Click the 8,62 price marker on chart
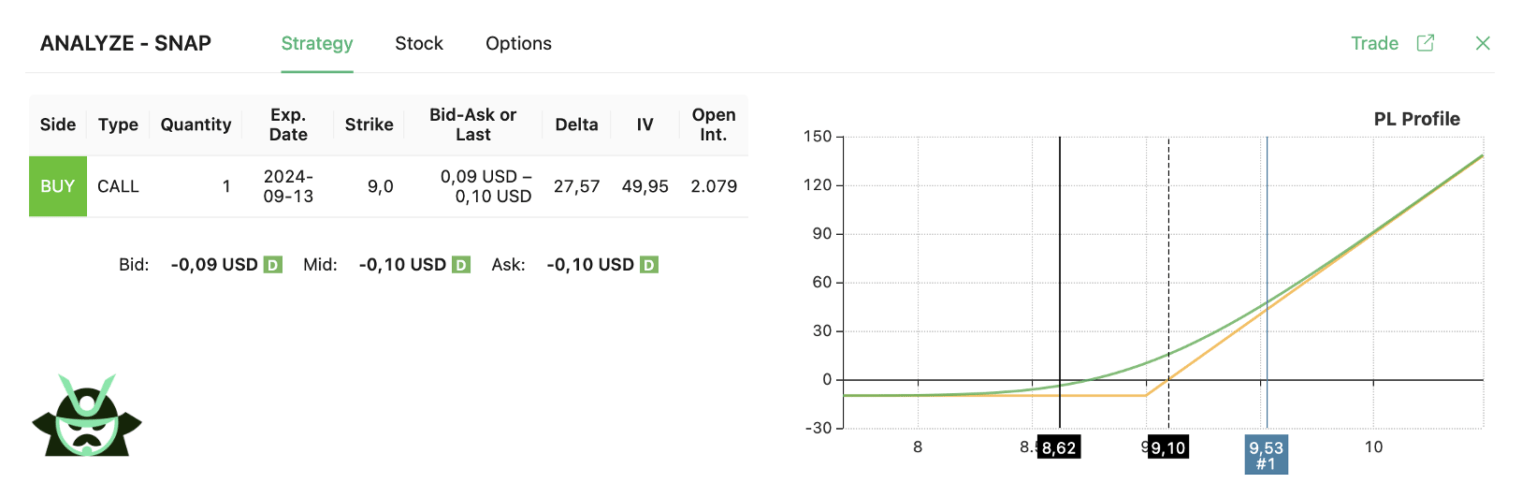Screen dimensions: 1536x498 1059,447
